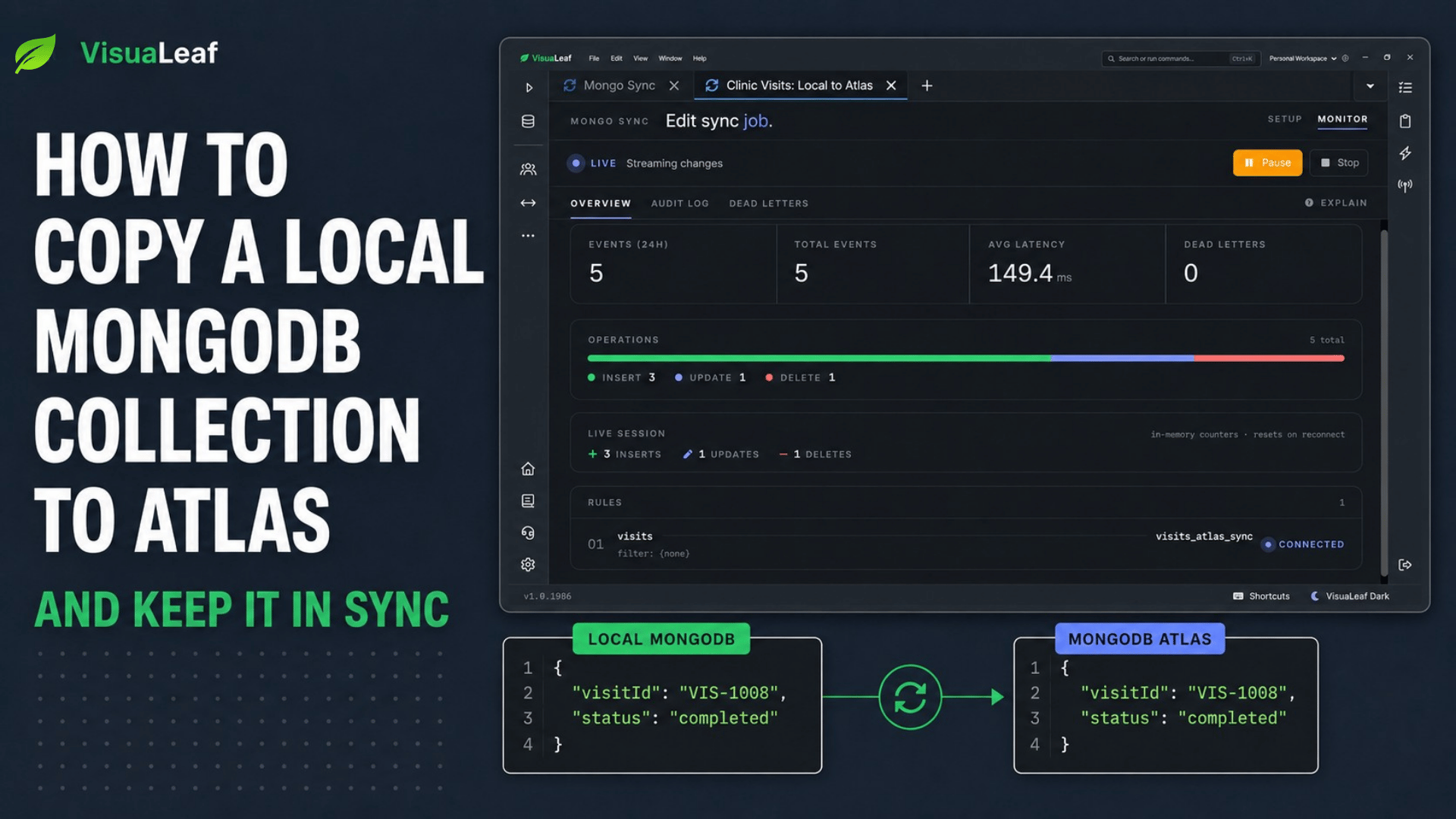Open the AI assistant face icon in sidebar
The width and height of the screenshot is (1456, 819).
(529, 533)
